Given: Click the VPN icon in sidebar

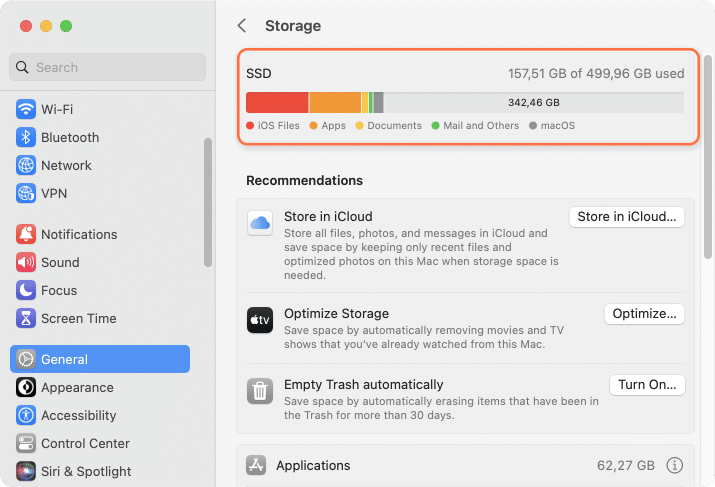Looking at the screenshot, I should (26, 193).
